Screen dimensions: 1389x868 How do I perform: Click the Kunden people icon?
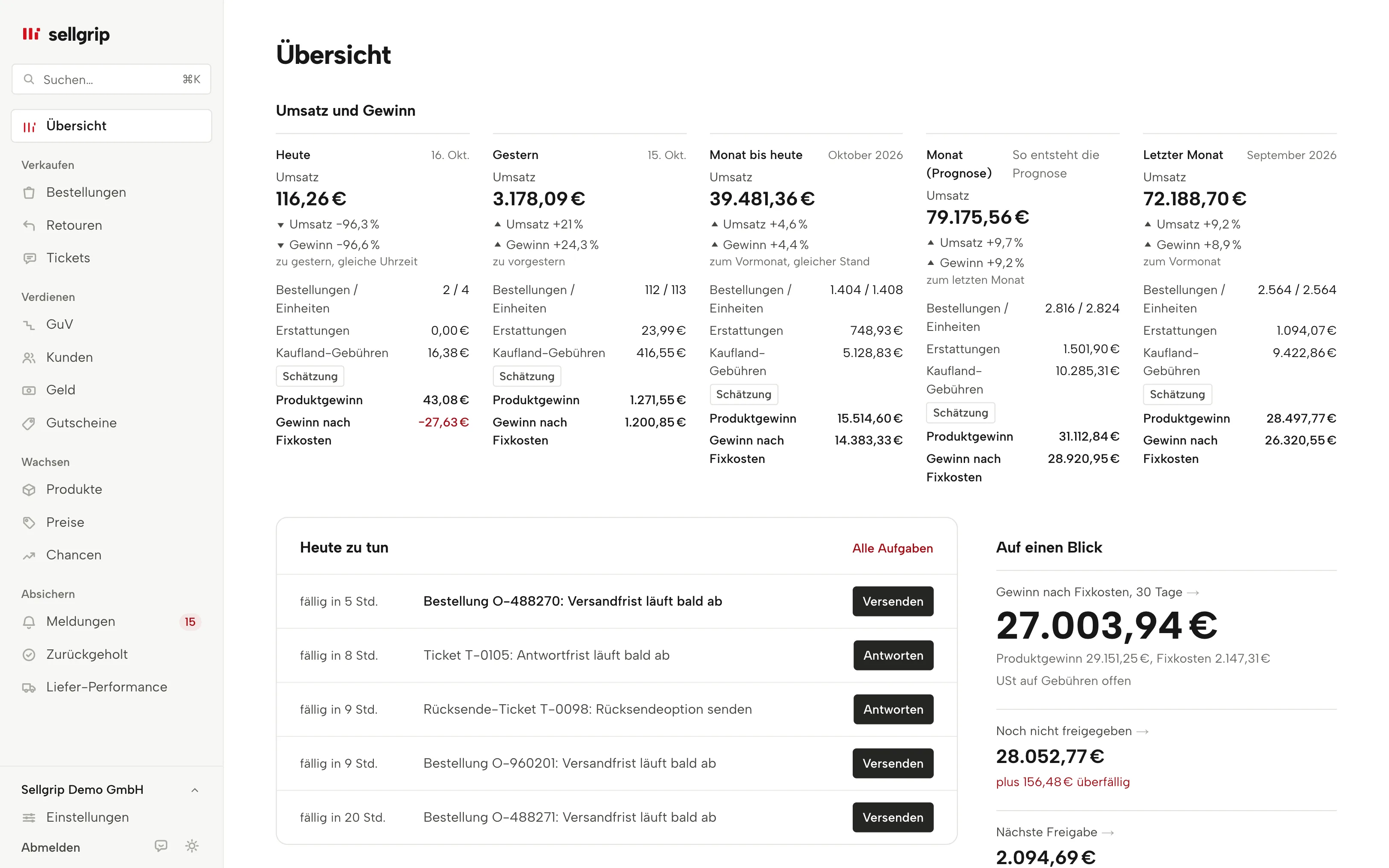pos(29,357)
